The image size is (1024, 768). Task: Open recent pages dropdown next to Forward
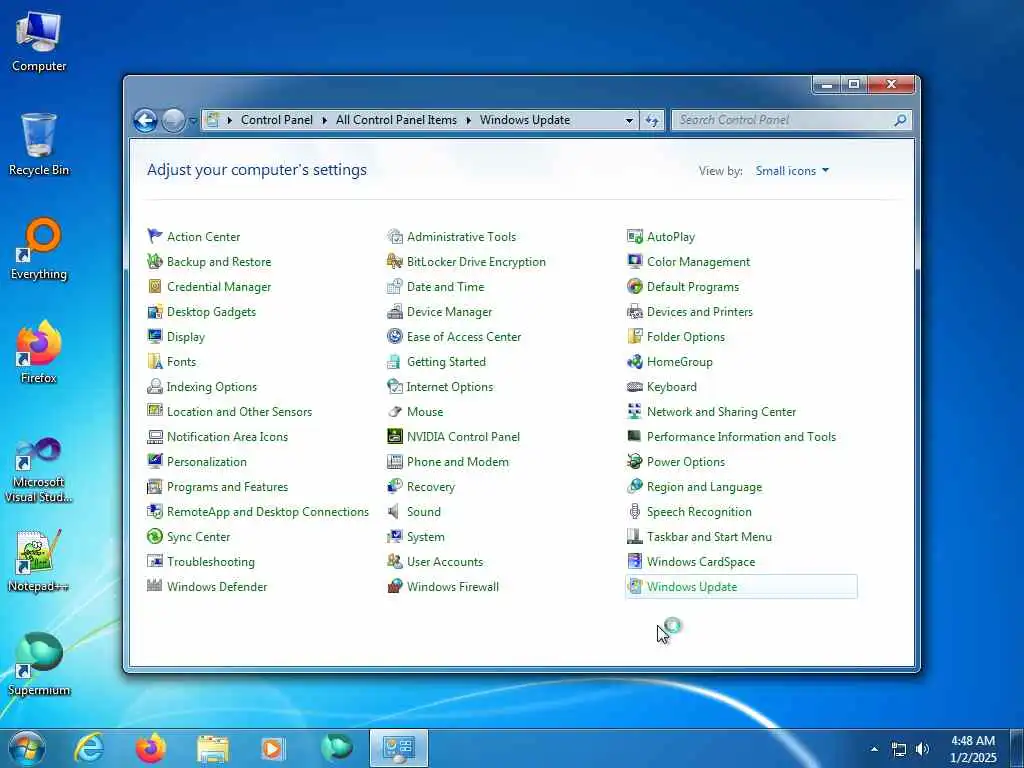[193, 120]
